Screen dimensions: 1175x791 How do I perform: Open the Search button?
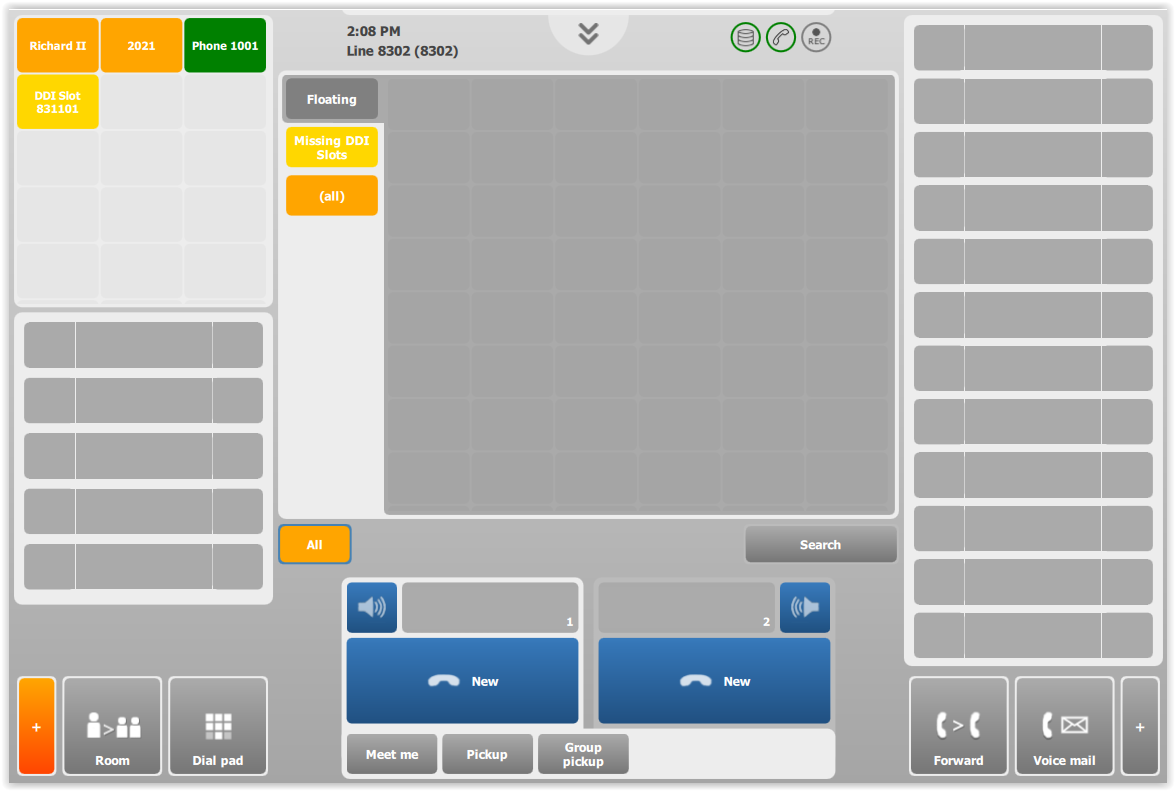pos(821,545)
